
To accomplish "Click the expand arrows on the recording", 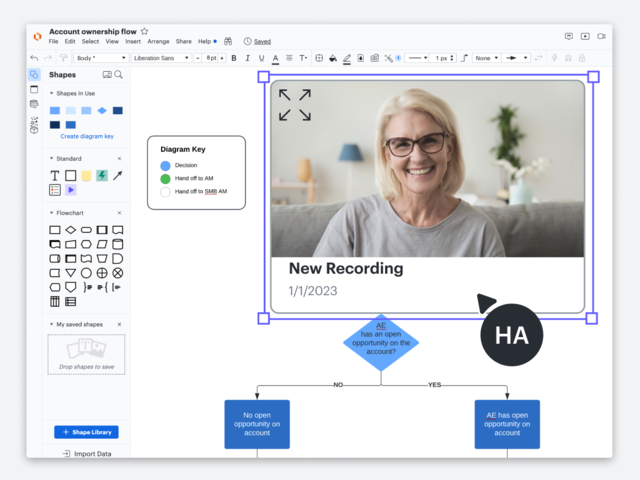I will click(294, 104).
